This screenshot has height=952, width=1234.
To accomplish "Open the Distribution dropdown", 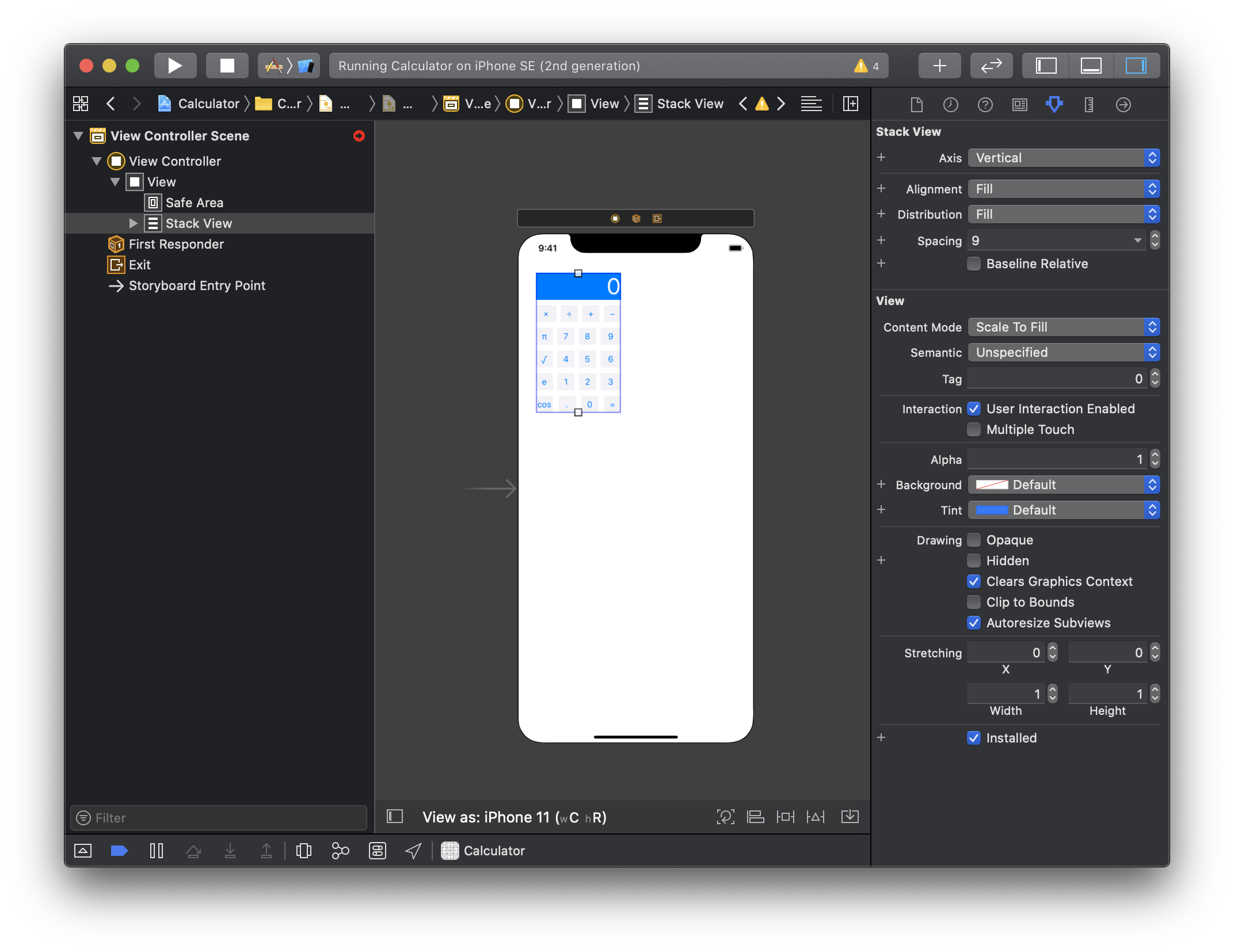I will point(1063,214).
